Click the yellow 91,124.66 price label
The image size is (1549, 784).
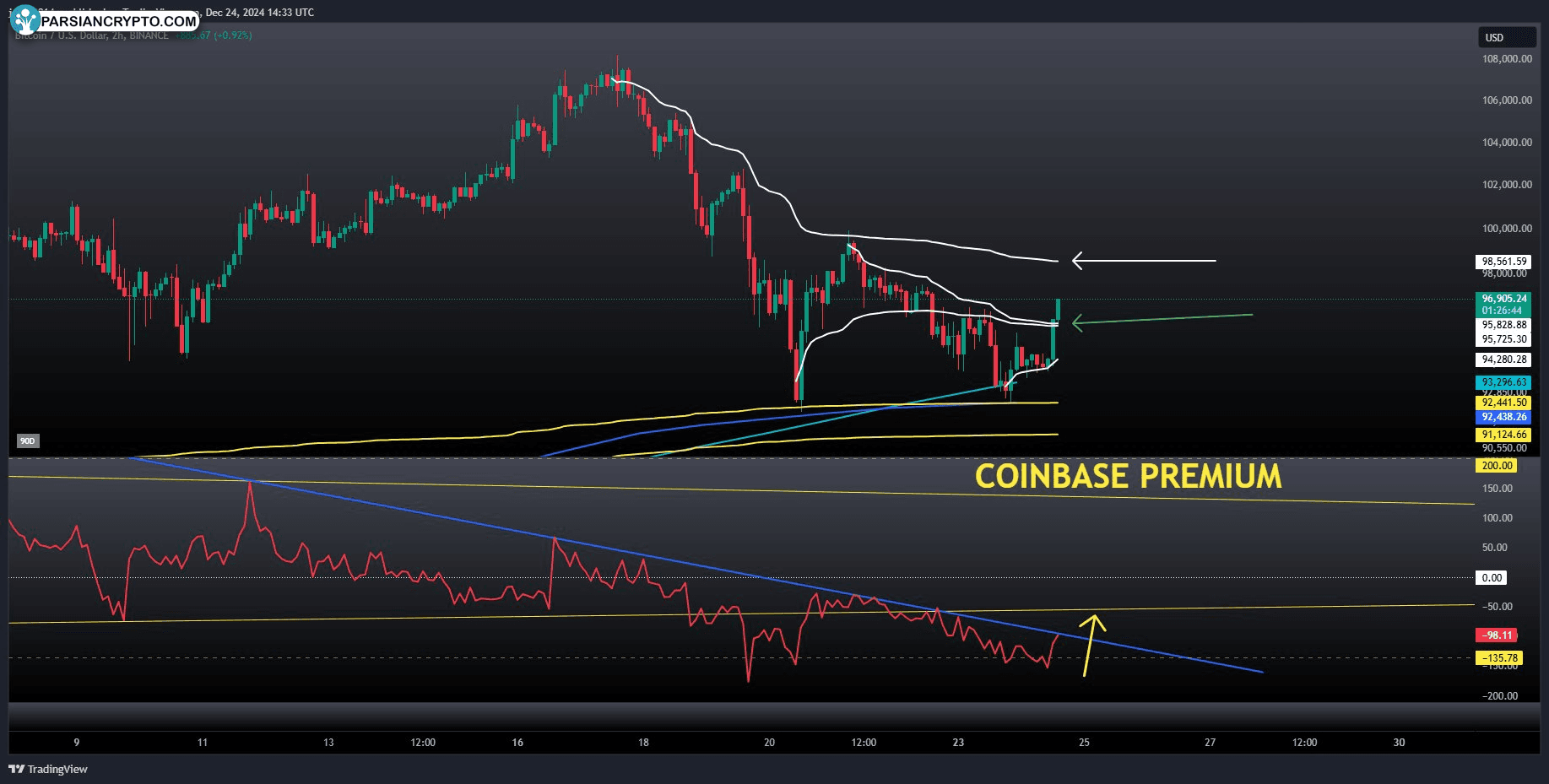[x=1503, y=435]
